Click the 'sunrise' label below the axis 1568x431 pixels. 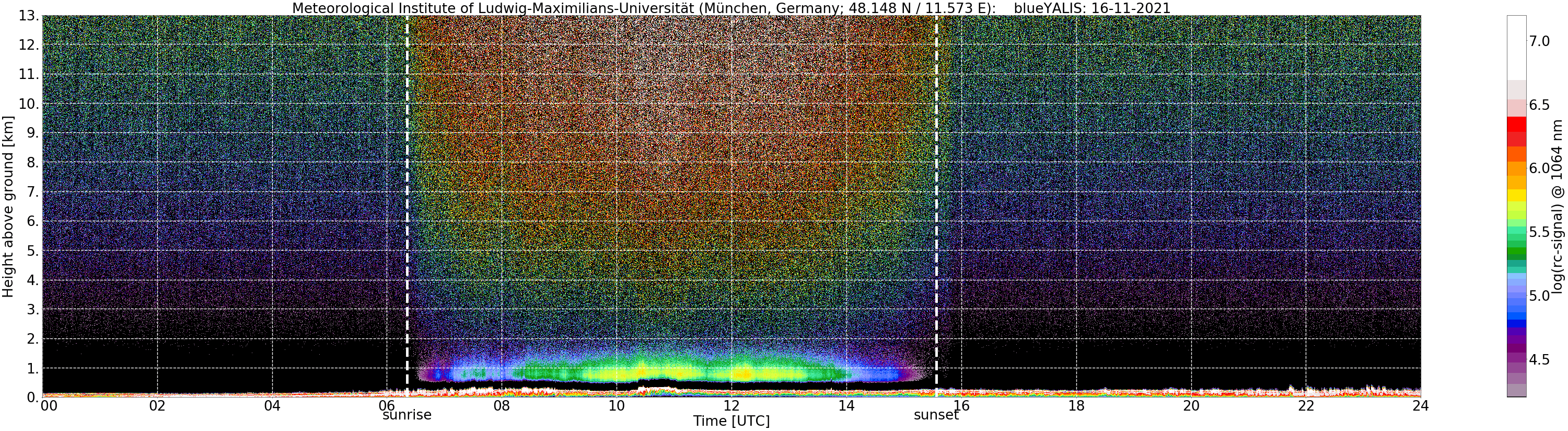[x=406, y=415]
